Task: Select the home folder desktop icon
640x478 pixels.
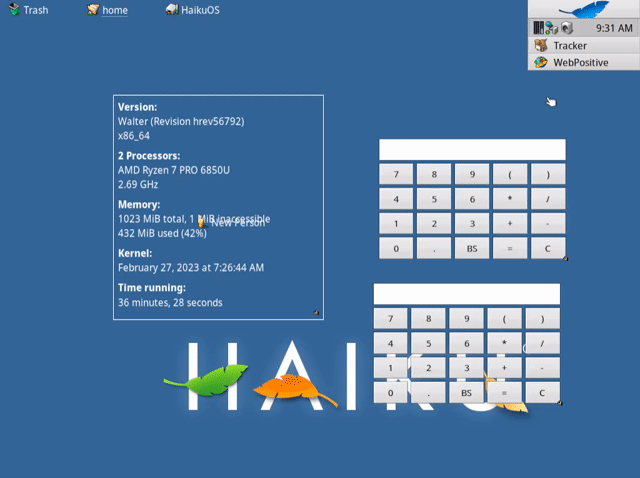Action: [x=107, y=10]
